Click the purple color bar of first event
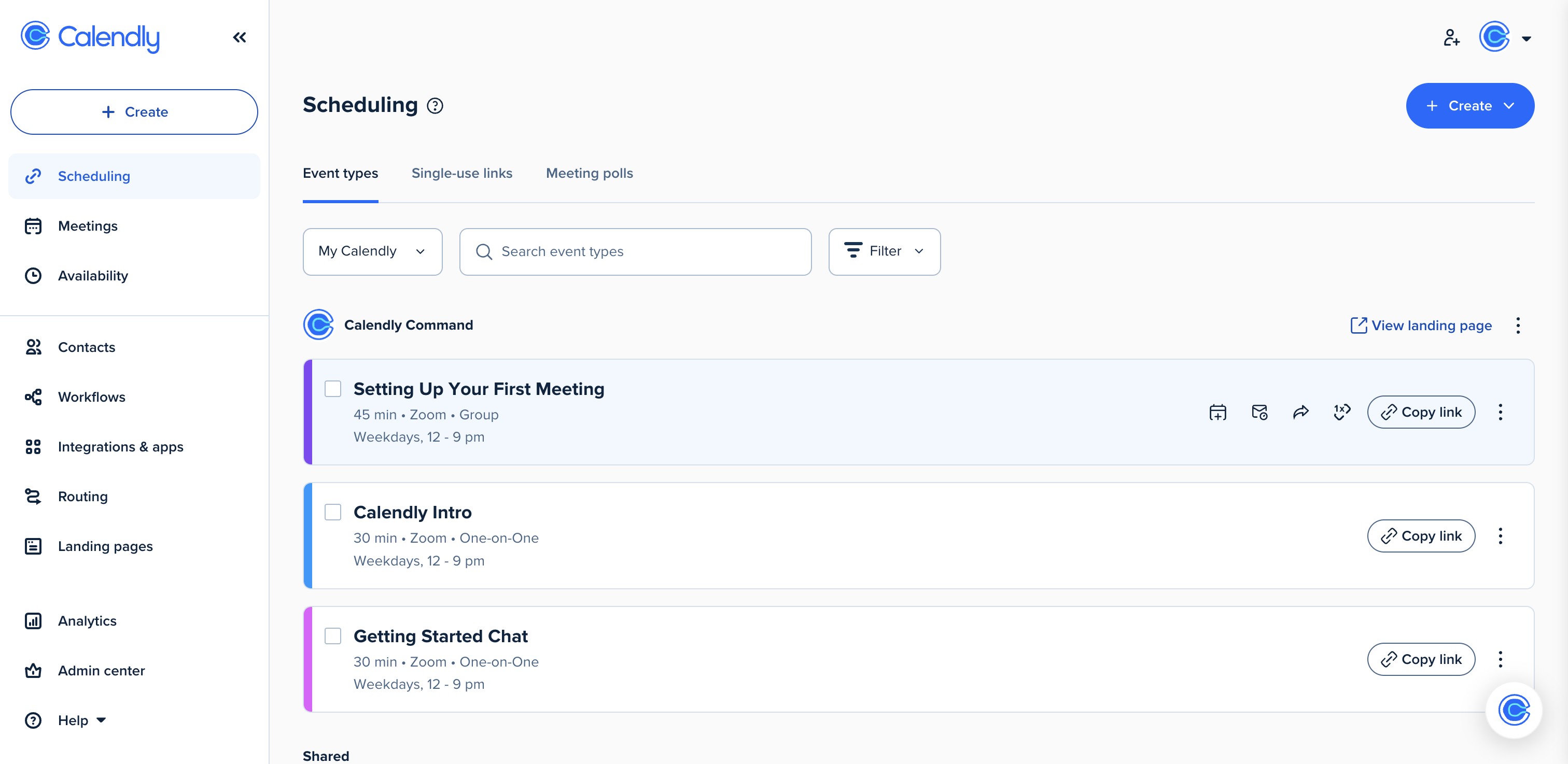The image size is (1568, 764). click(x=308, y=413)
